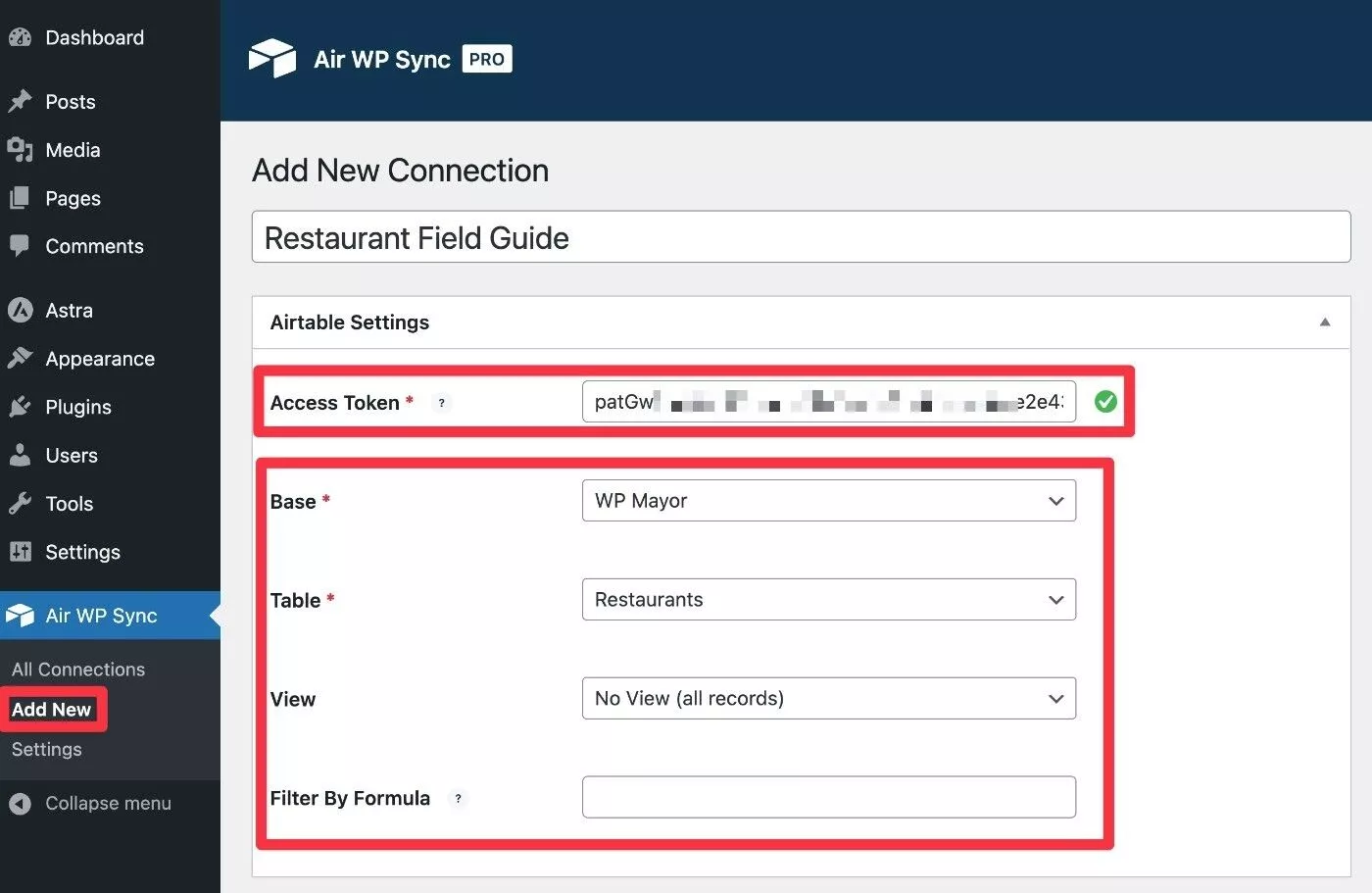Open All Connections submenu link
The image size is (1372, 893).
[78, 670]
